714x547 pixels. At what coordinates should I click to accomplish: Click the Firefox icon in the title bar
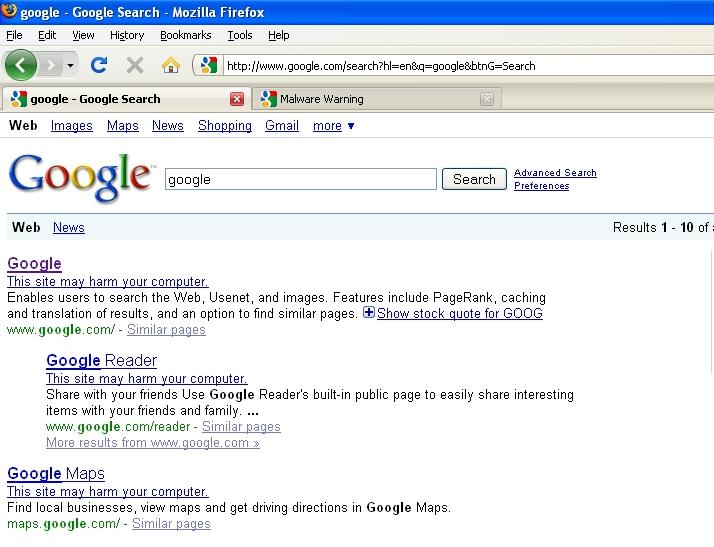9,11
